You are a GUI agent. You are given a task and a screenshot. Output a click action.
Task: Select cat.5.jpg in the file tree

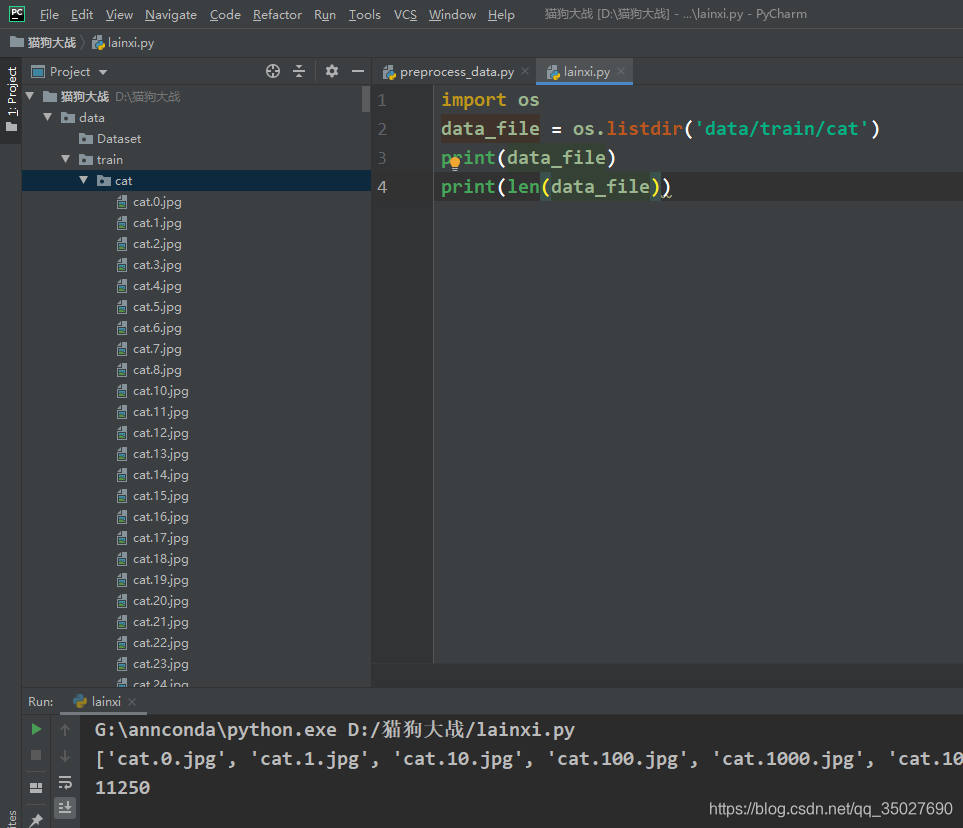[x=158, y=306]
